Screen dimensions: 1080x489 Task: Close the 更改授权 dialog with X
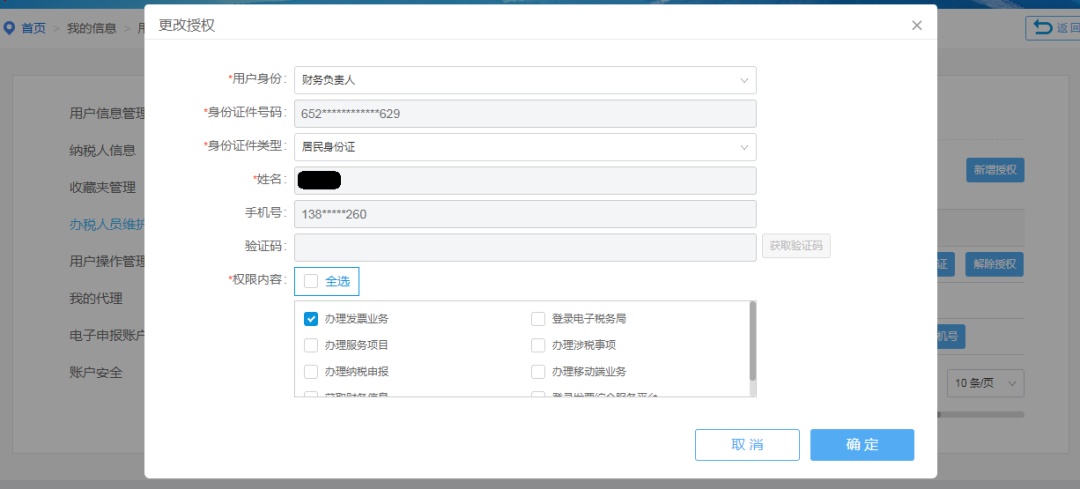(916, 25)
